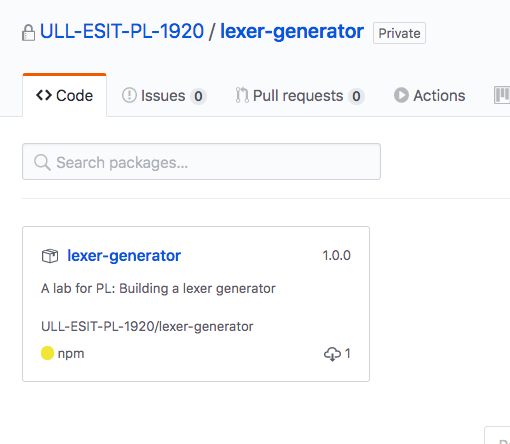Focus the Search packages input field
The image size is (510, 444).
[201, 162]
